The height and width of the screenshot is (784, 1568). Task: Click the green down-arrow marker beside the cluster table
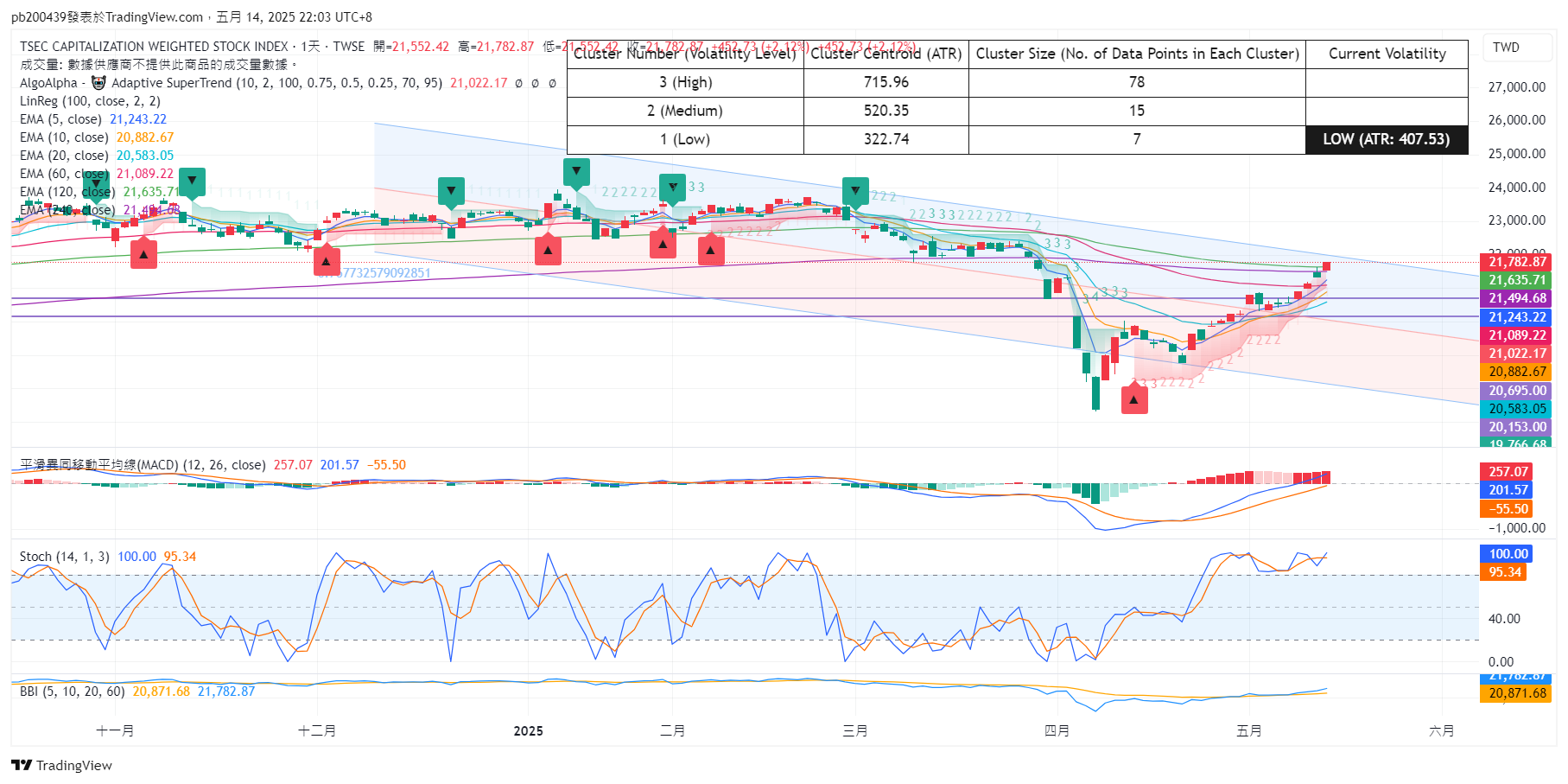point(576,172)
